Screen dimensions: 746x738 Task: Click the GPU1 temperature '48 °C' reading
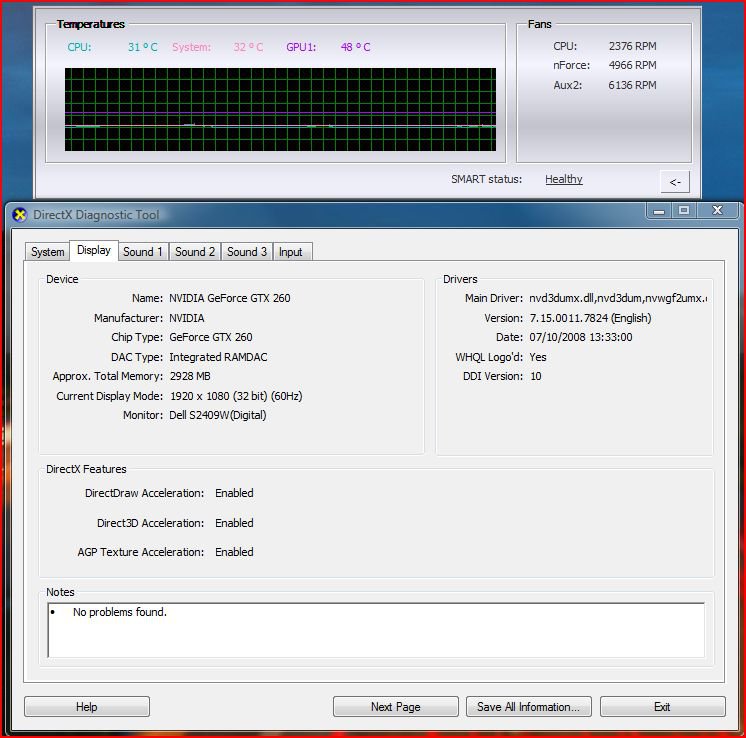coord(355,47)
